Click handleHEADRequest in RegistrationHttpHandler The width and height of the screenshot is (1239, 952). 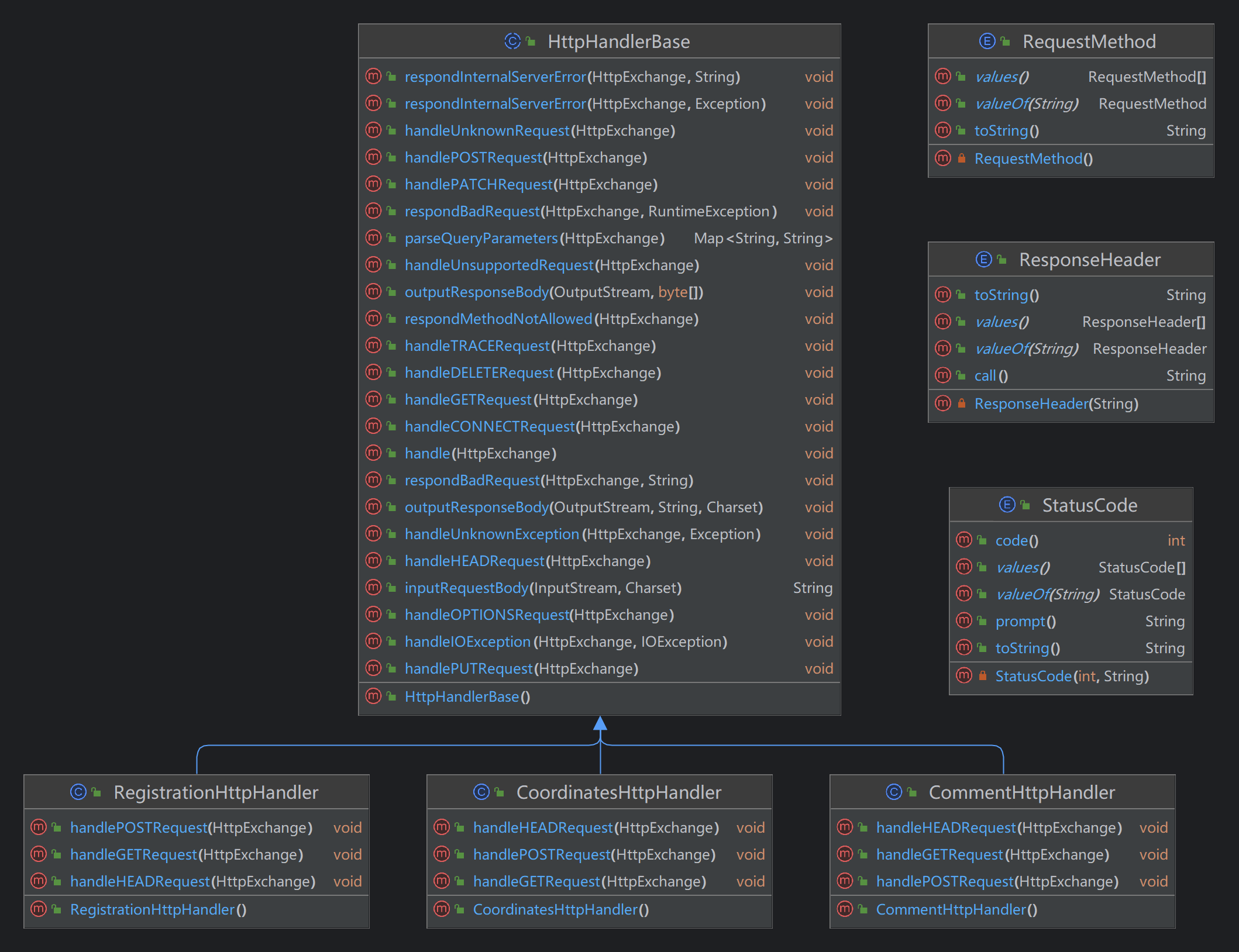[x=193, y=881]
